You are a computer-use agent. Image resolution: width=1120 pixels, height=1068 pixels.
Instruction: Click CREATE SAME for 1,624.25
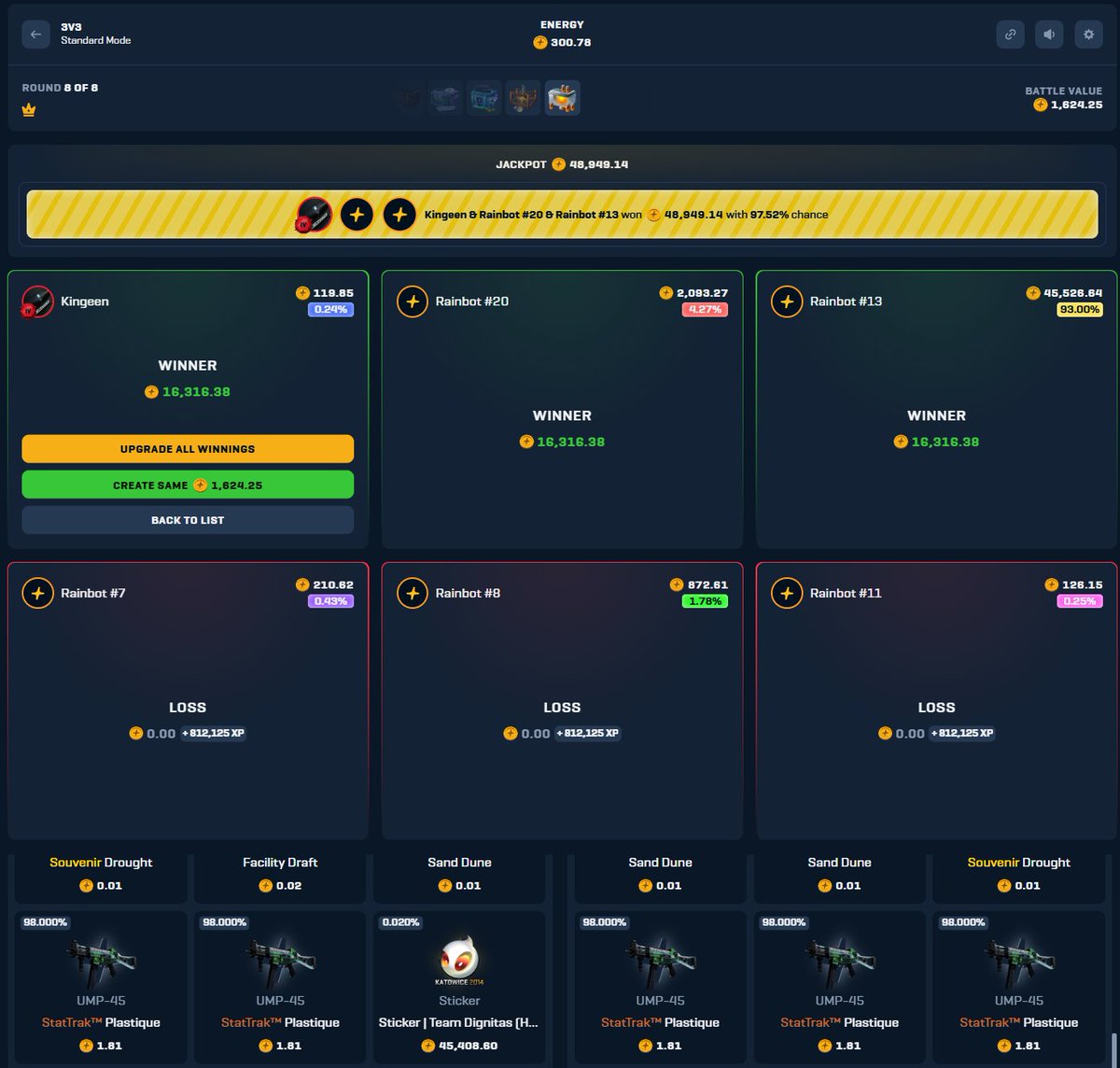188,485
